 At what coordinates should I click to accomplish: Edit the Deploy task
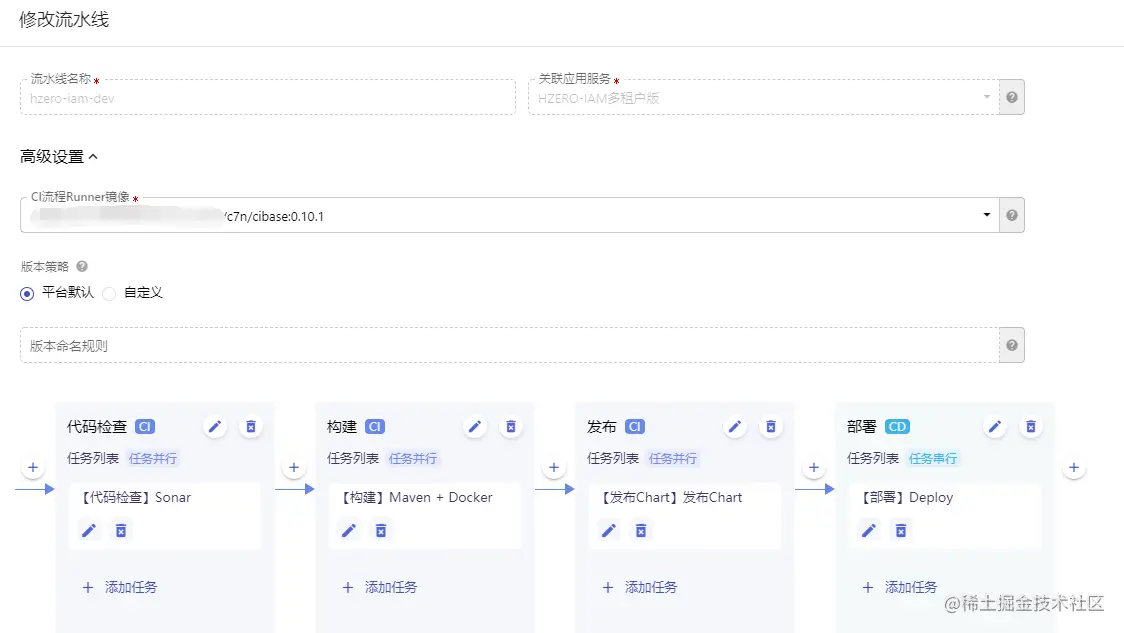(869, 530)
